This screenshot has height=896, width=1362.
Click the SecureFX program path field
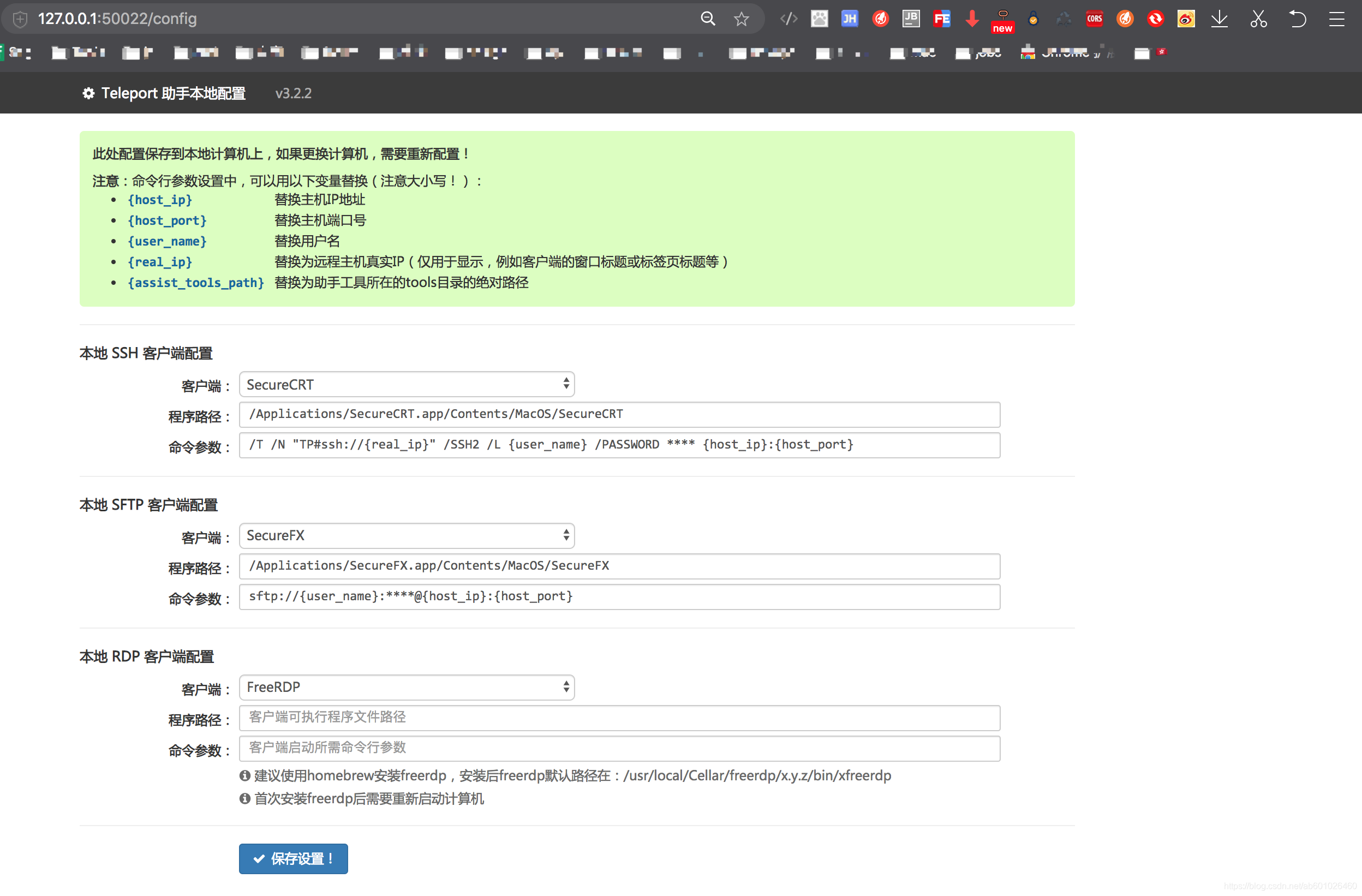(619, 566)
